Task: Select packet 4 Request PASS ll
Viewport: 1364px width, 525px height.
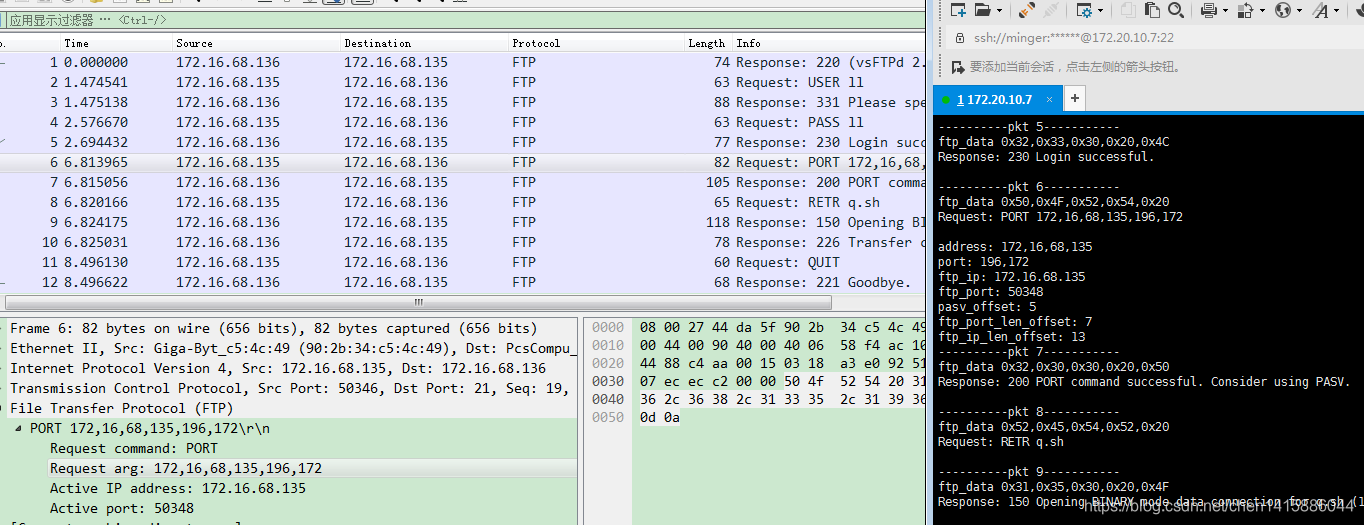Action: coord(463,122)
